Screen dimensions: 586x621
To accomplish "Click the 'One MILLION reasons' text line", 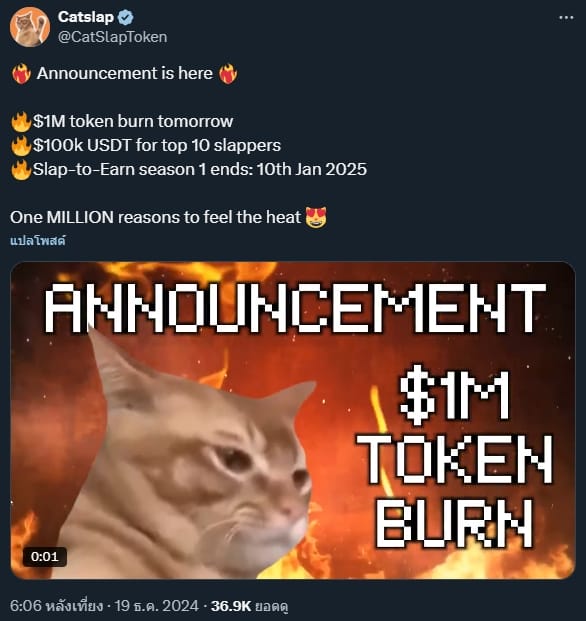I will coord(155,217).
